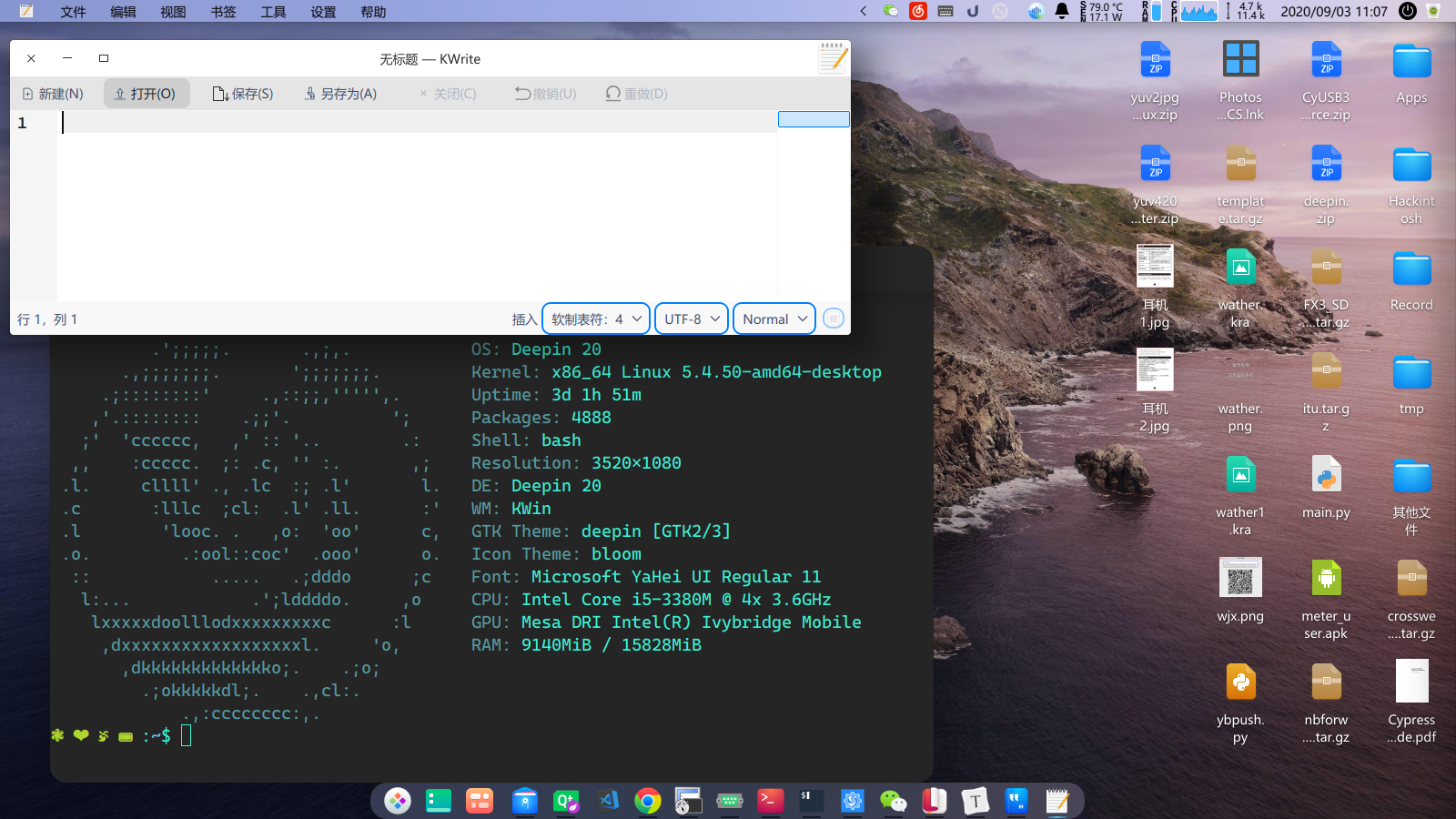Click the 保存(S) save button
Screen dimensions: 1456x819
point(243,94)
